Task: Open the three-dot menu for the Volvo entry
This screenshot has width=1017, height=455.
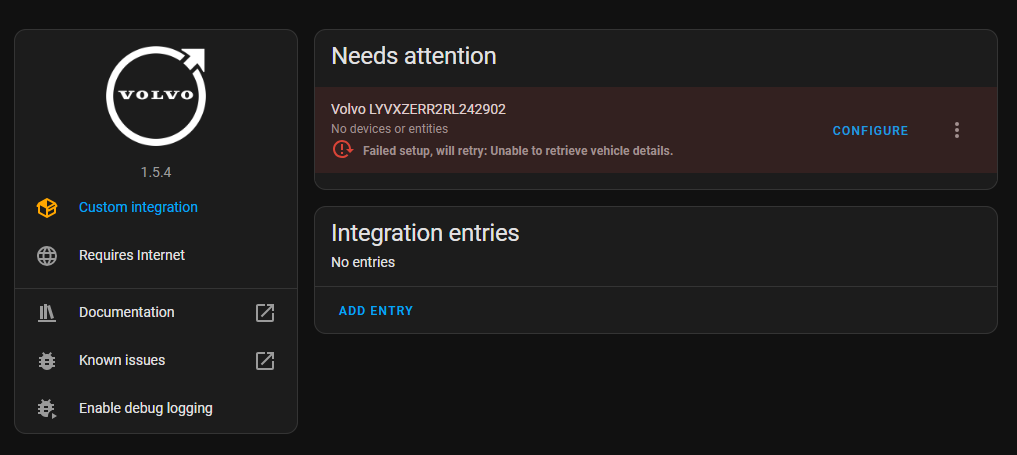Action: [x=957, y=130]
